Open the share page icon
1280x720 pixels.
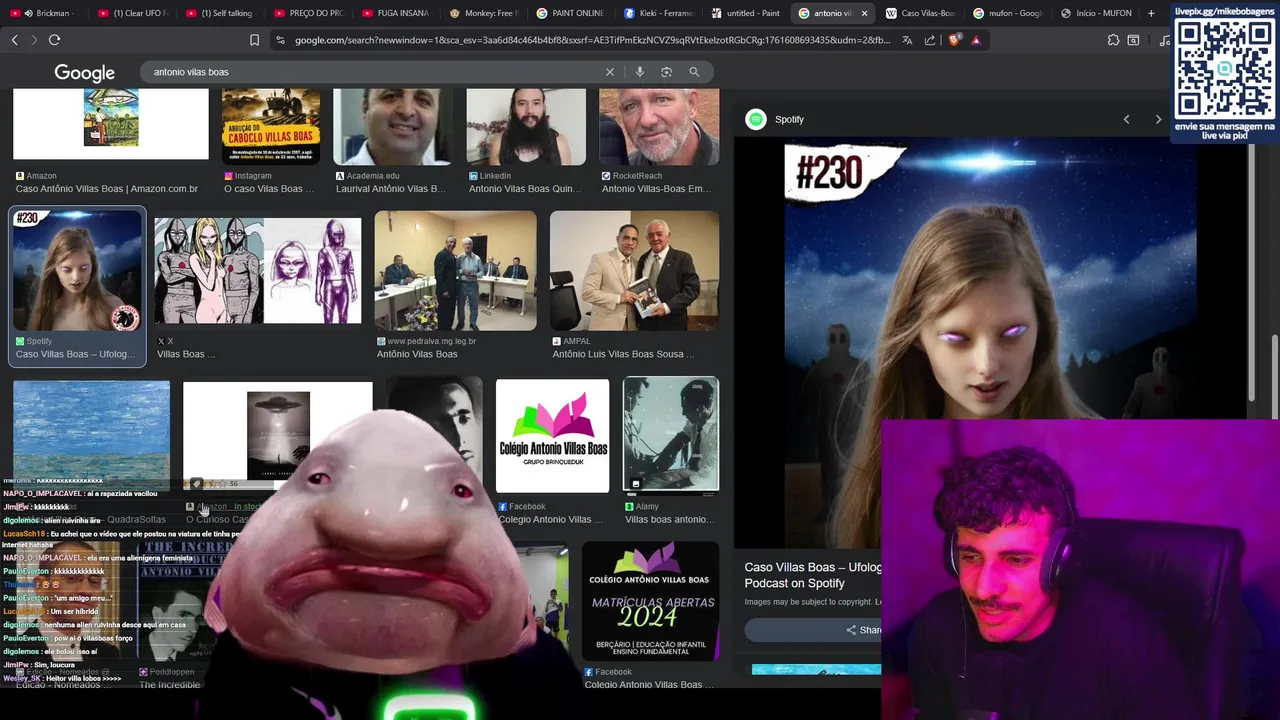pyautogui.click(x=930, y=40)
